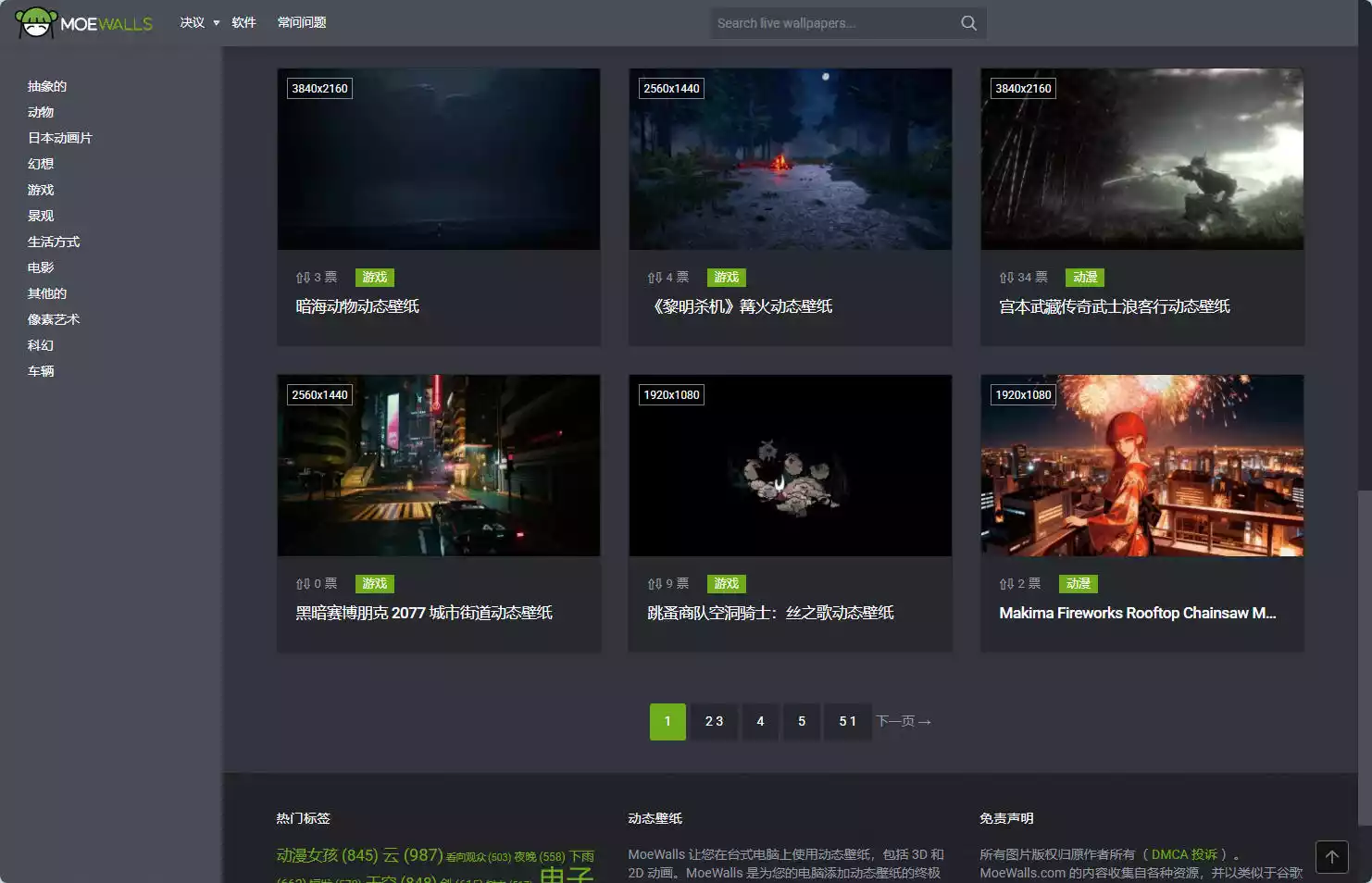Click the 游戏 tag on 黑暗赛博朋克 2077 card
Screen dimensions: 1372x883
[375, 584]
